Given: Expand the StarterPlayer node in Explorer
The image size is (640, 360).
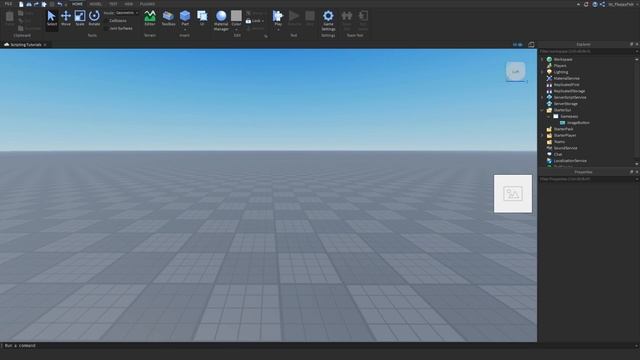Looking at the screenshot, I should tap(542, 135).
